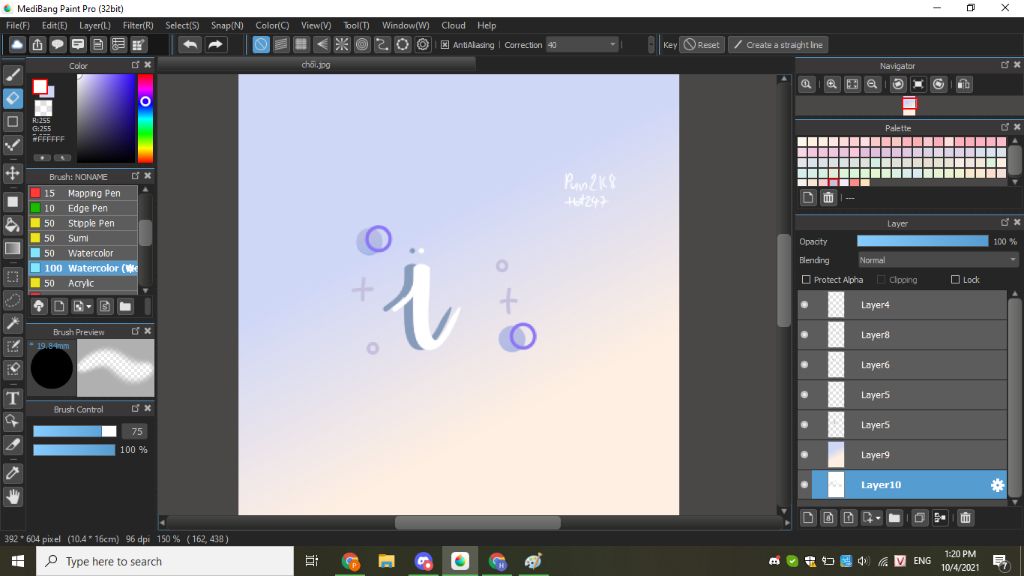Viewport: 1024px width, 576px height.
Task: Select the Magic Wand tool
Action: tap(12, 323)
